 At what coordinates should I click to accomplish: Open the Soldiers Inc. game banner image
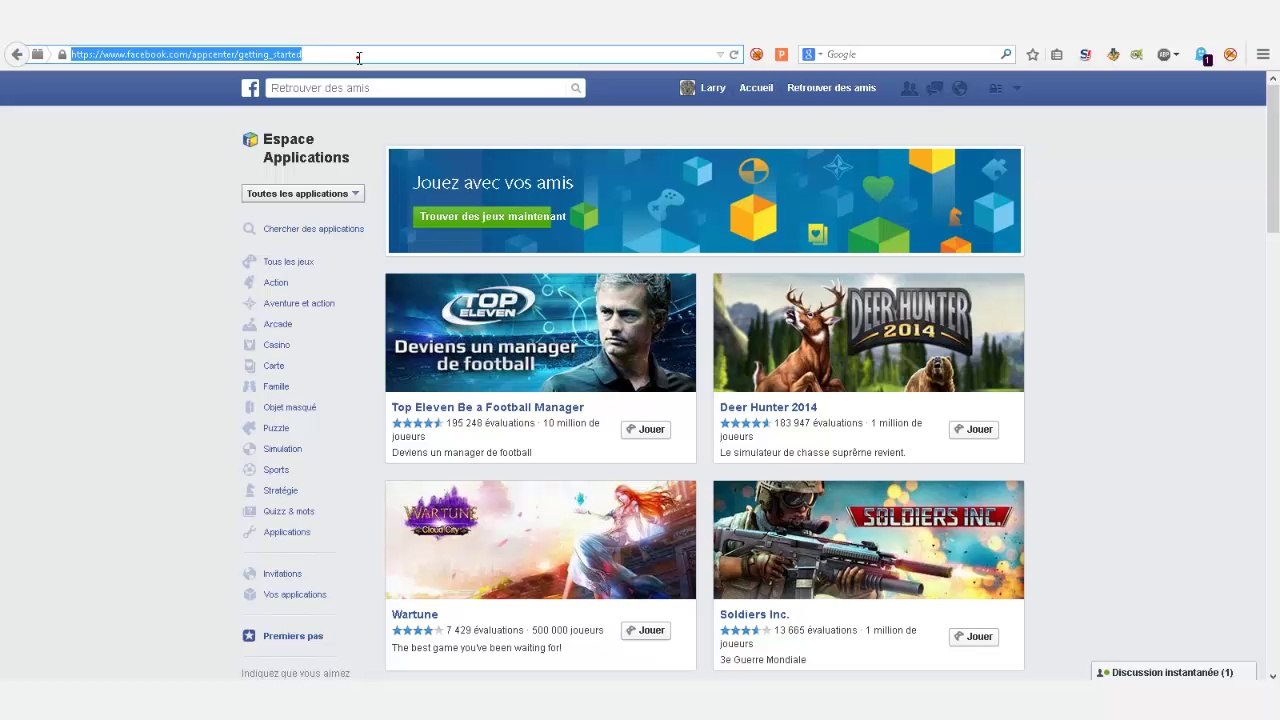[x=869, y=540]
